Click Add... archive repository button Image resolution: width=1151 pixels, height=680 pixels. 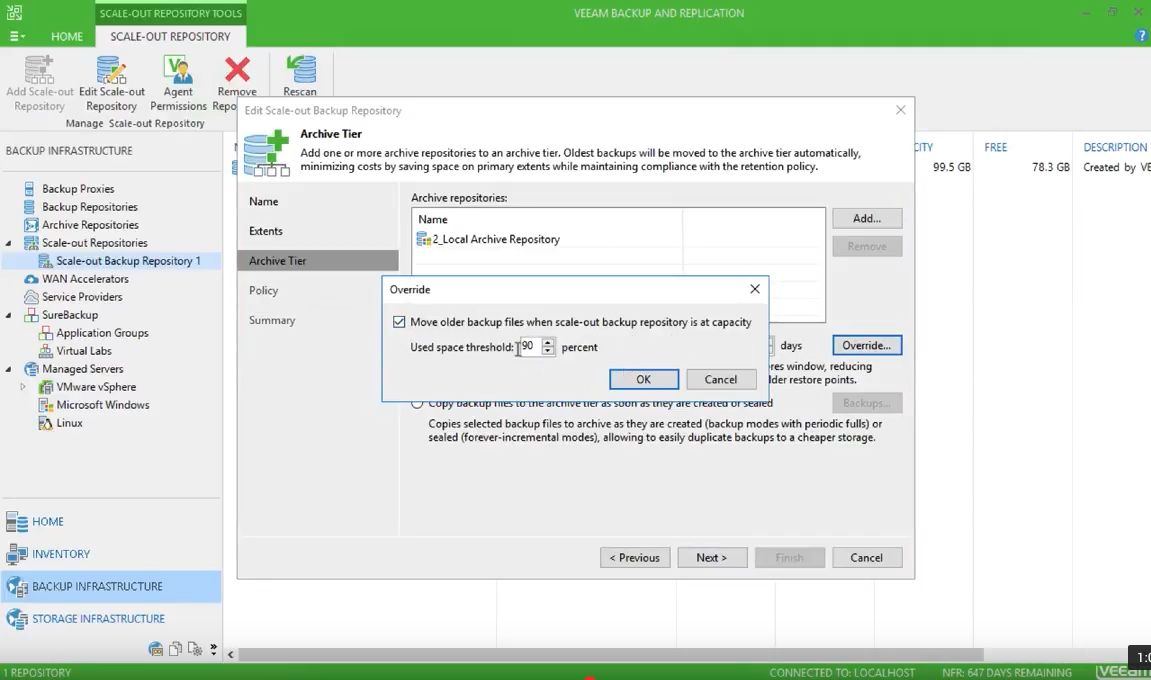point(867,218)
